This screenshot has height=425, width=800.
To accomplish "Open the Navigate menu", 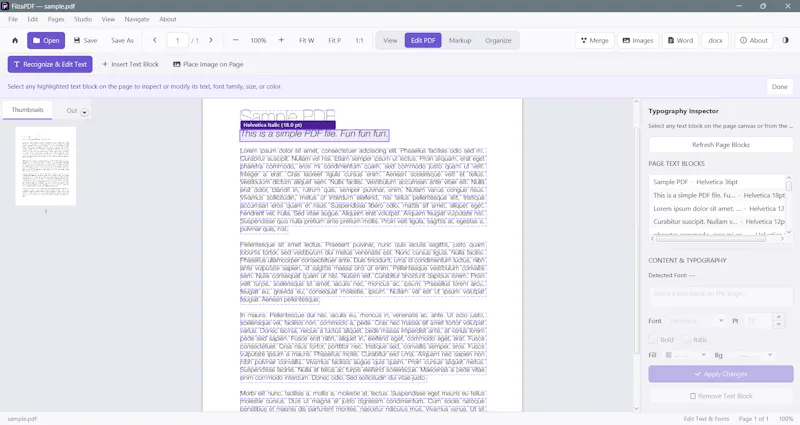I will 137,19.
